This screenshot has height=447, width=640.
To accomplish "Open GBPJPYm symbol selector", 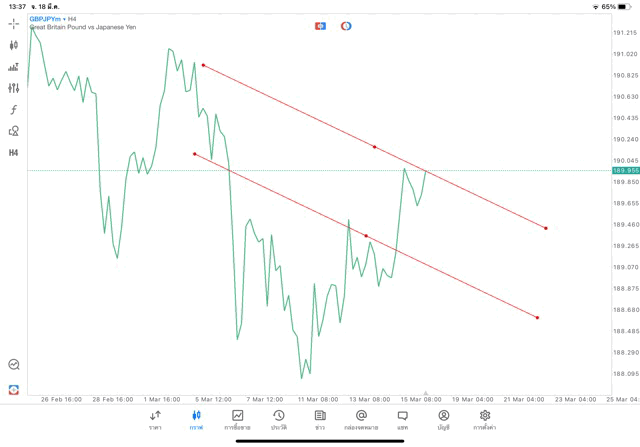I will point(46,18).
